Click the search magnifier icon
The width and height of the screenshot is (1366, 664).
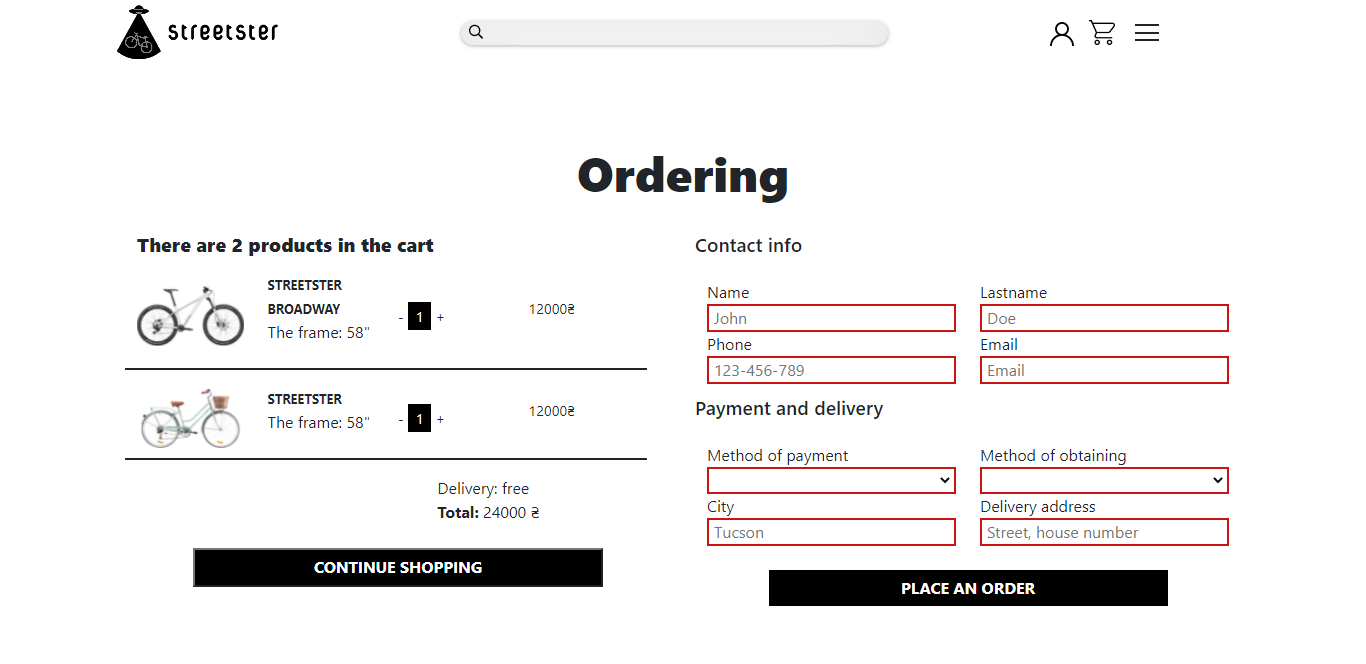click(476, 32)
